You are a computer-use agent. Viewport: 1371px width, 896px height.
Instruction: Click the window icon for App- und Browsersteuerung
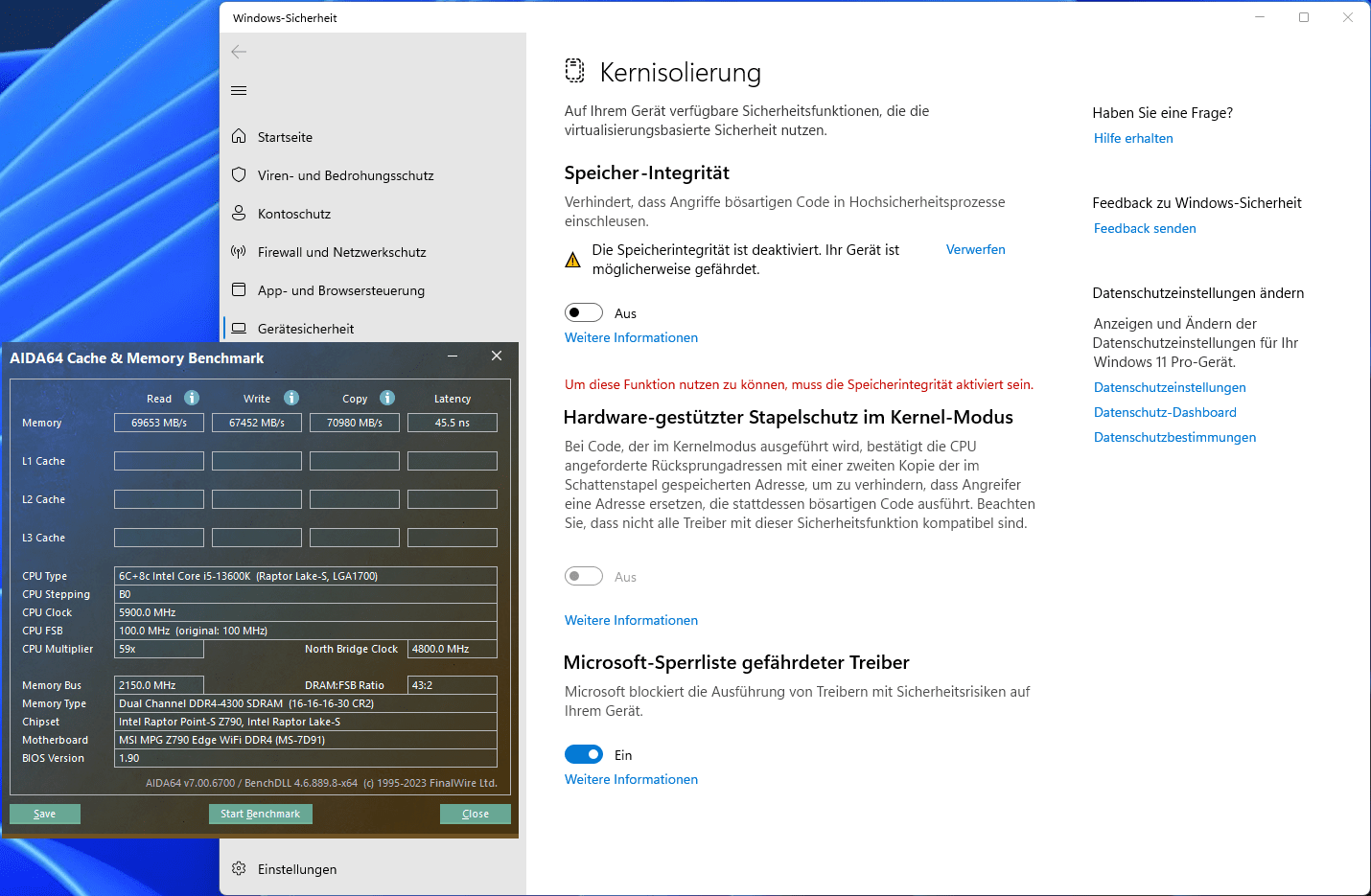click(x=239, y=290)
